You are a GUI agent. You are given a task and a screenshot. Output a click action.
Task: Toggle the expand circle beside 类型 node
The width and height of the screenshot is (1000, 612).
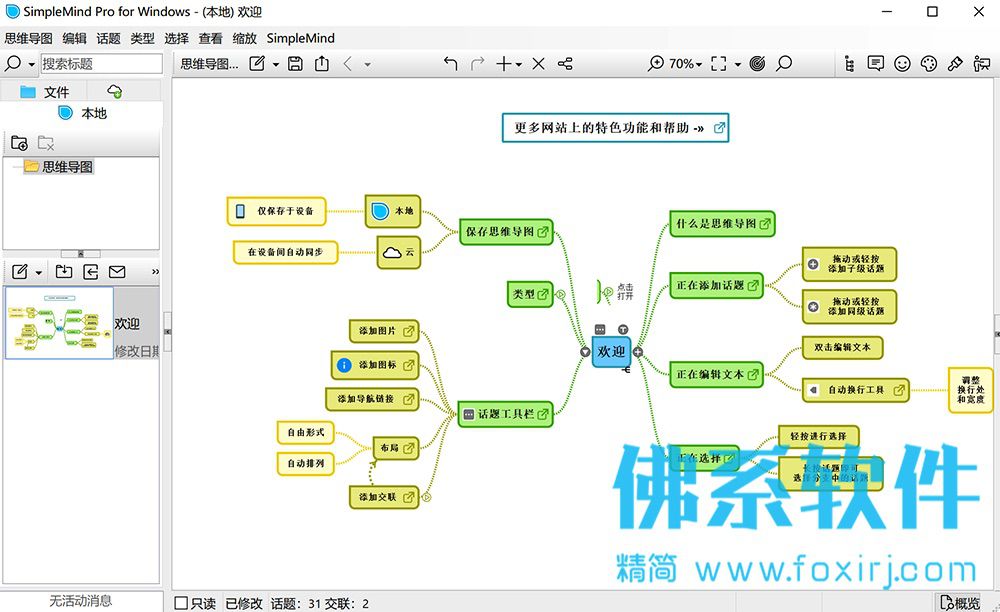coord(561,295)
